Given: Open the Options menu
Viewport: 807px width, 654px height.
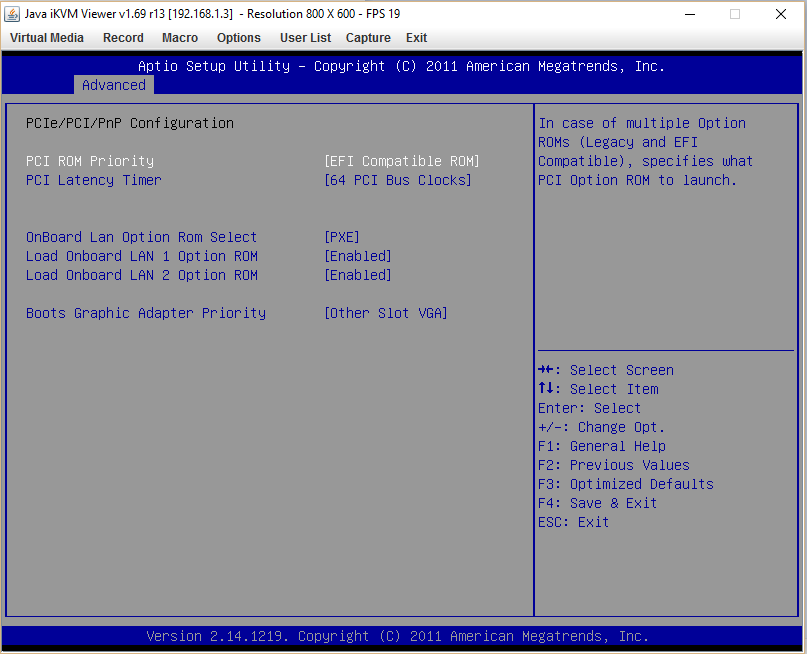Looking at the screenshot, I should pyautogui.click(x=239, y=38).
